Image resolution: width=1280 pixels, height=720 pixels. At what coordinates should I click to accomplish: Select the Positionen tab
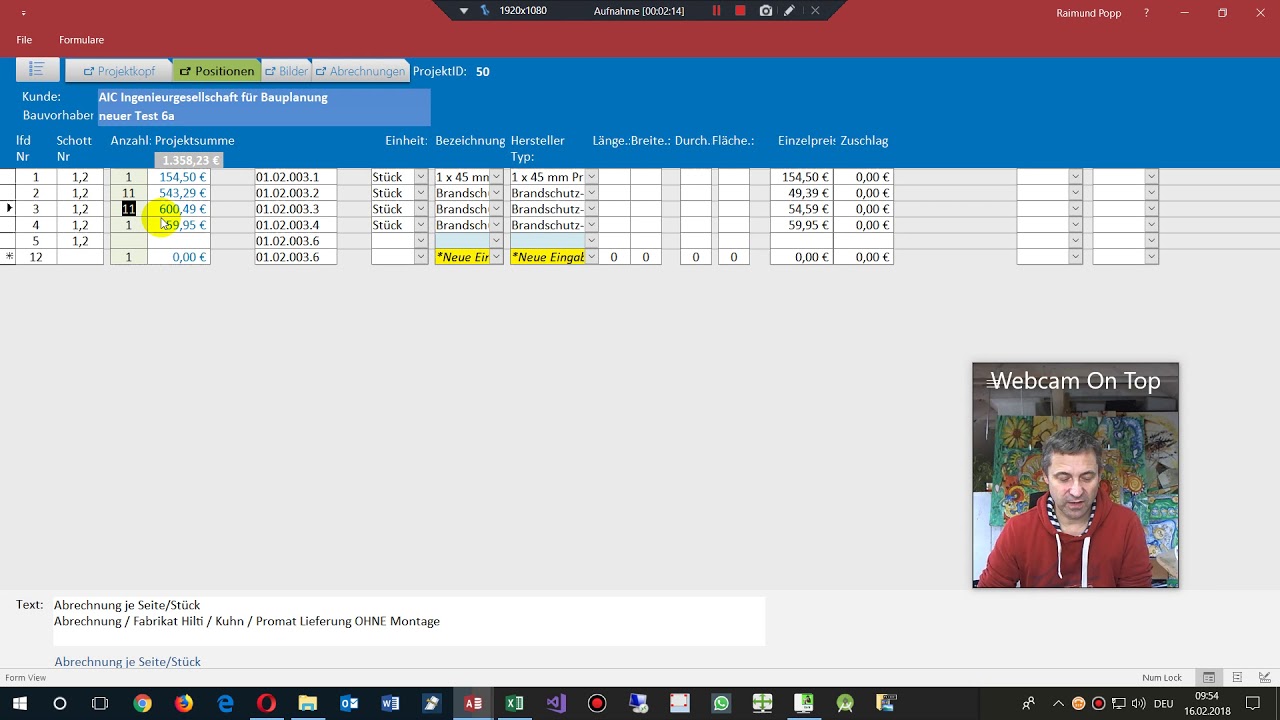pos(216,71)
